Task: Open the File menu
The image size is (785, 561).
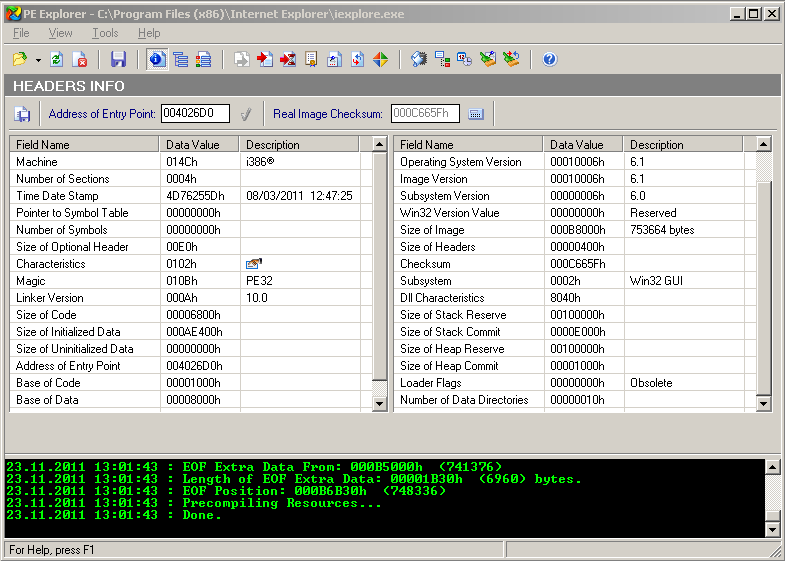Action: click(x=21, y=33)
